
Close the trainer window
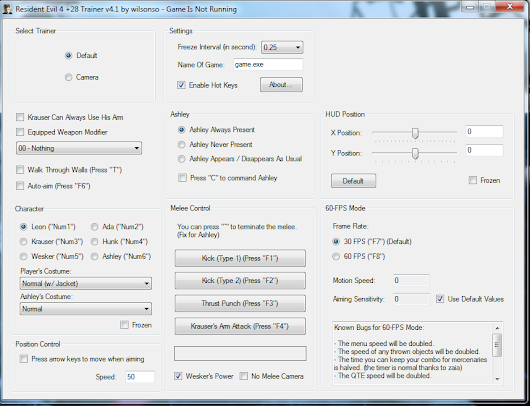[x=510, y=7]
